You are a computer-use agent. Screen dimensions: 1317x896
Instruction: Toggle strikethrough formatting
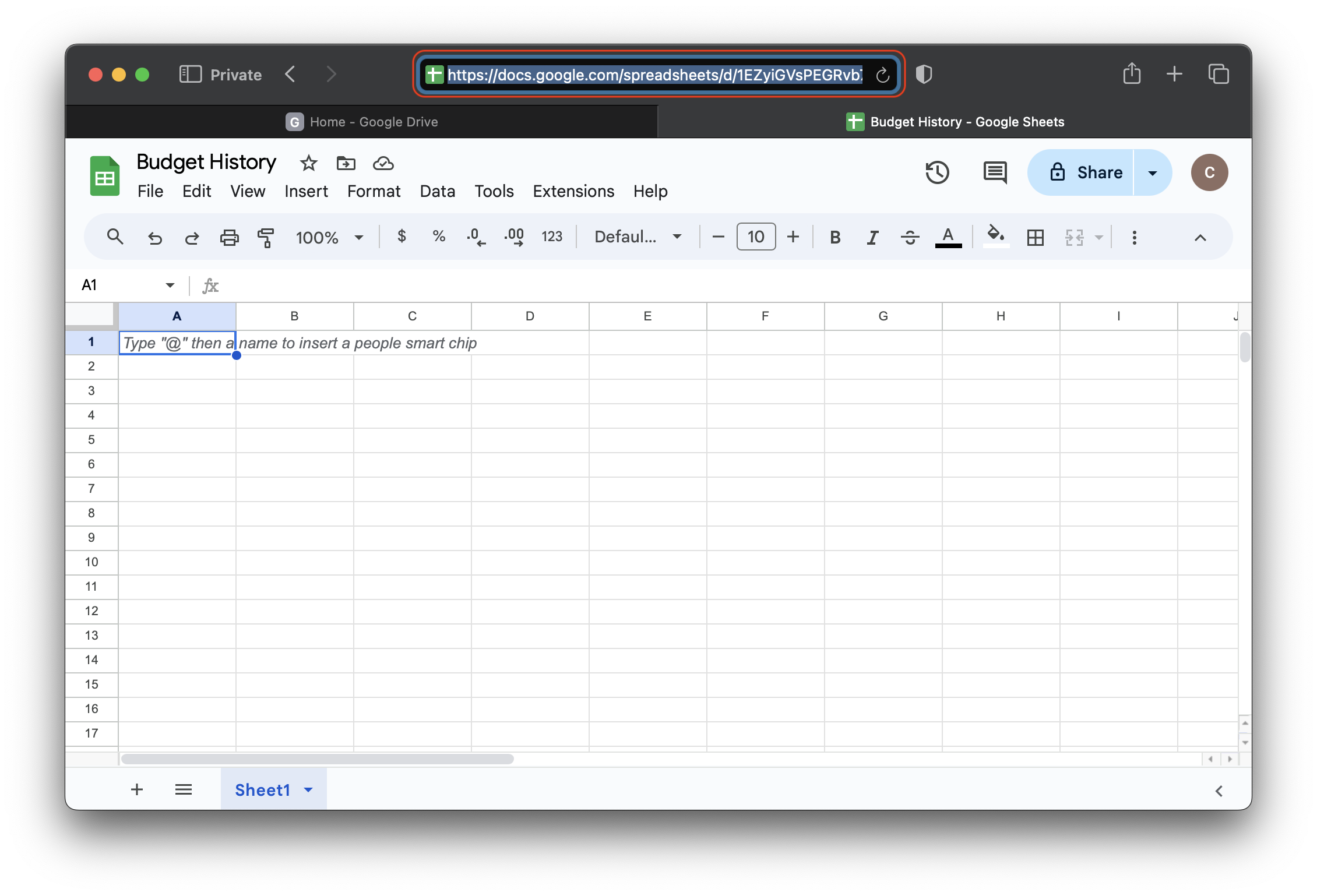tap(909, 237)
